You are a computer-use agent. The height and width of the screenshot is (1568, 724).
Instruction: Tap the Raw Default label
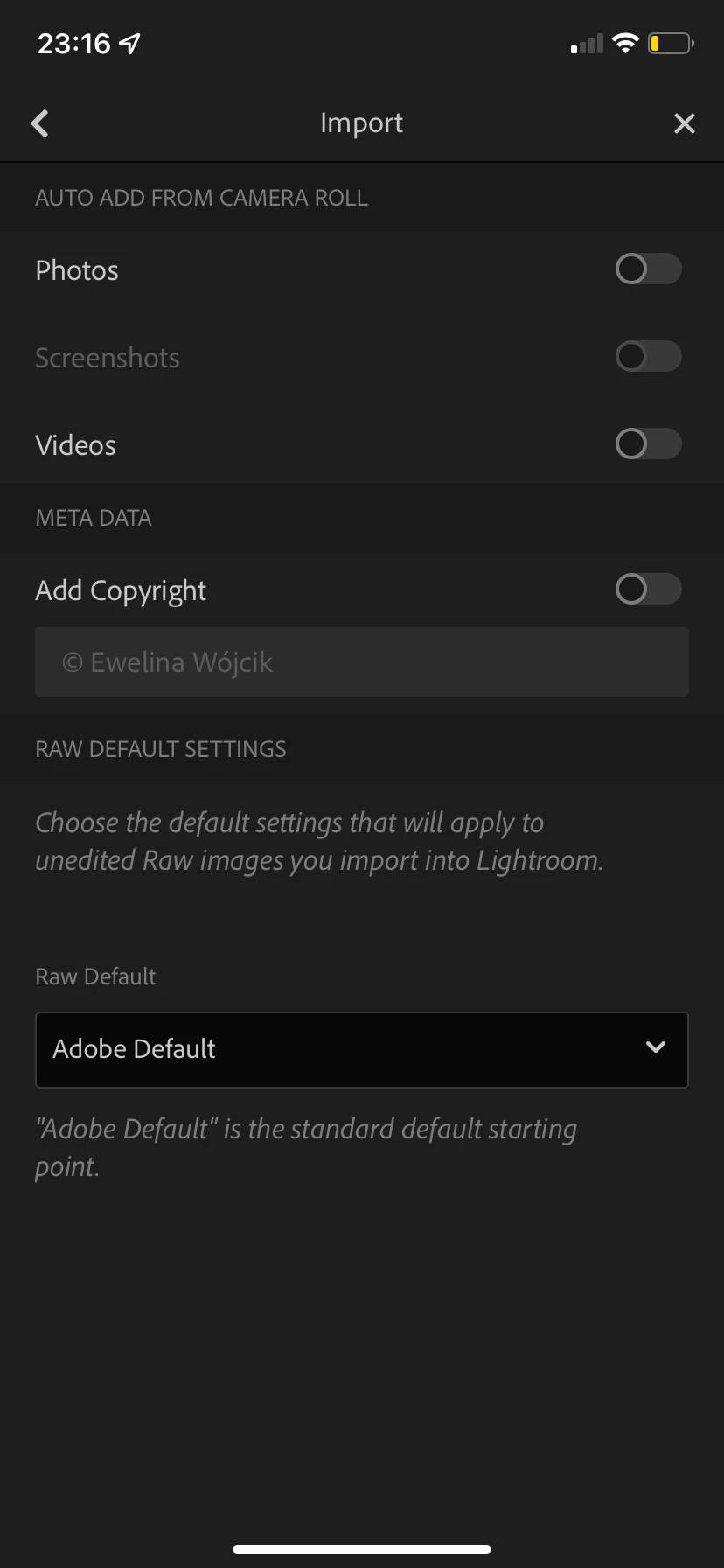click(x=95, y=976)
